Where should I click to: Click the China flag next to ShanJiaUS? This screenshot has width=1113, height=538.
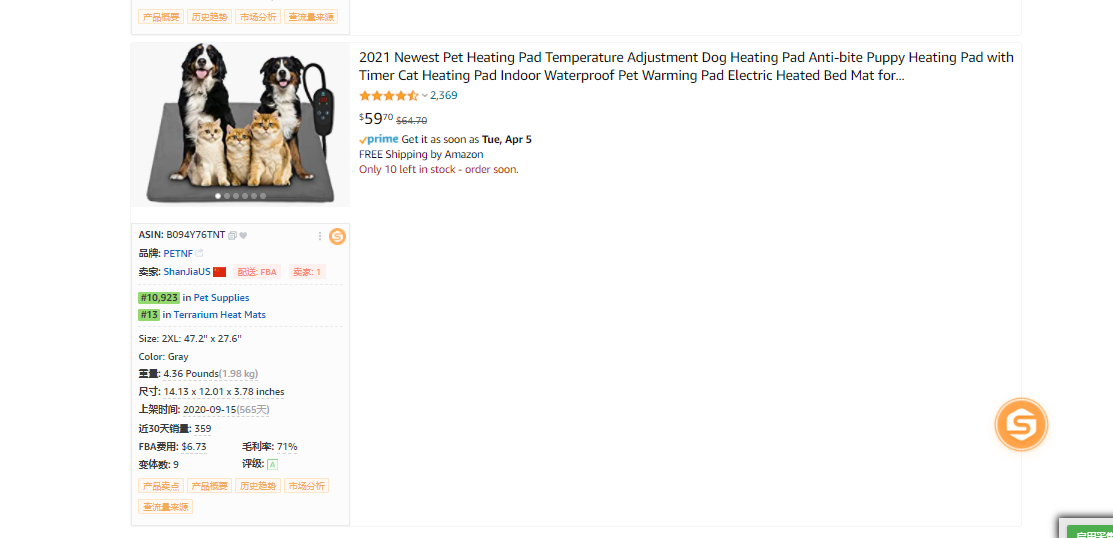tap(219, 272)
